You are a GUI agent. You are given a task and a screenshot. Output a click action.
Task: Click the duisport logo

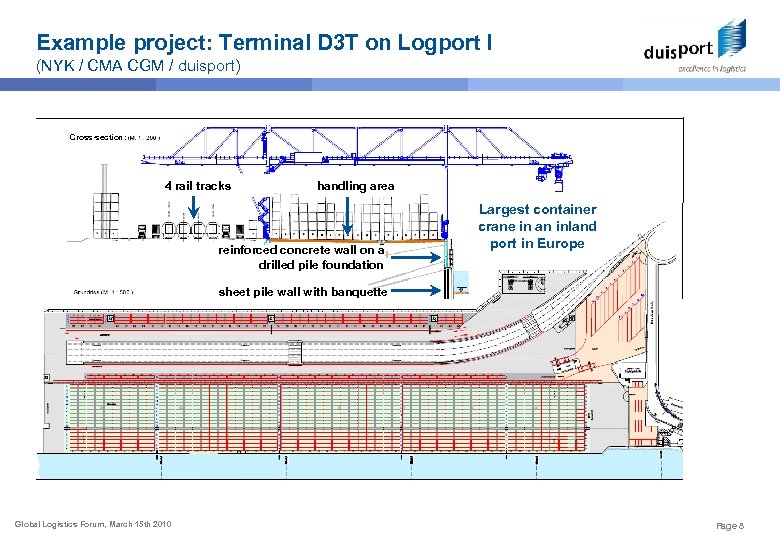click(695, 46)
